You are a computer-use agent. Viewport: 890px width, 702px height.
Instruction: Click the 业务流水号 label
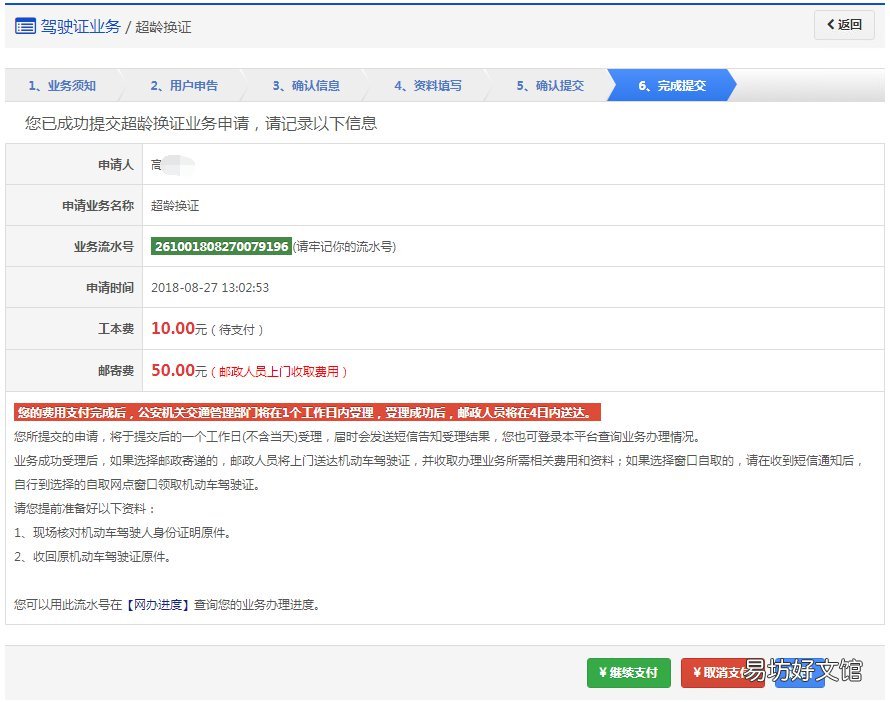click(x=104, y=246)
